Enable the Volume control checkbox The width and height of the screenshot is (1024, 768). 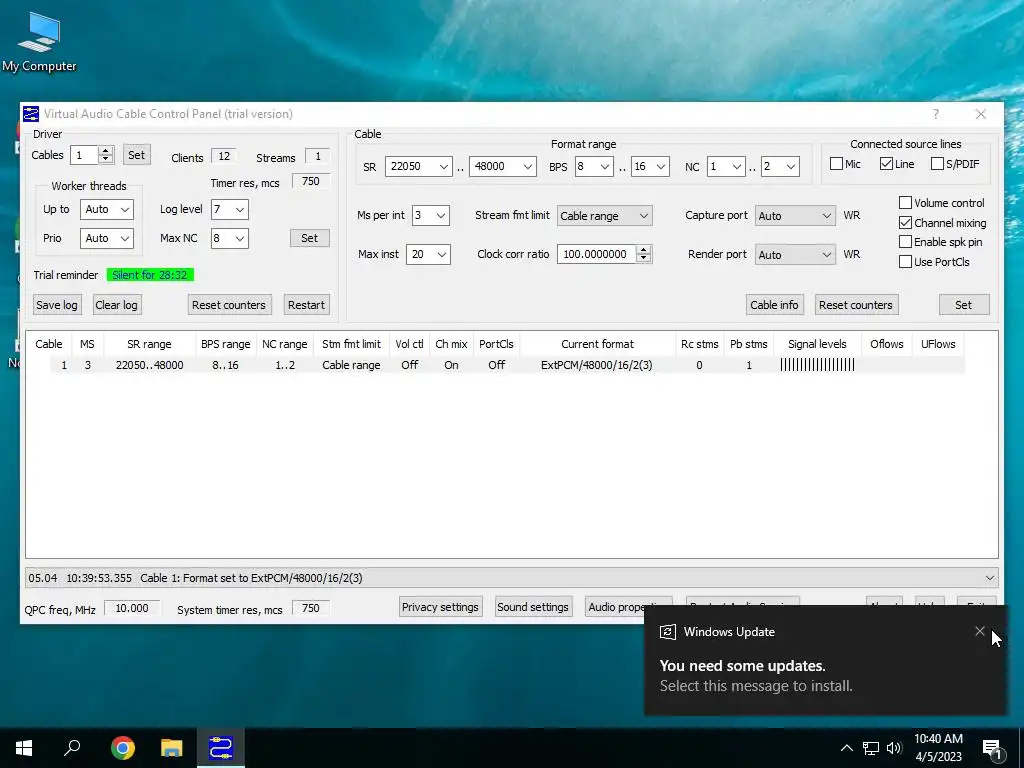coord(905,203)
